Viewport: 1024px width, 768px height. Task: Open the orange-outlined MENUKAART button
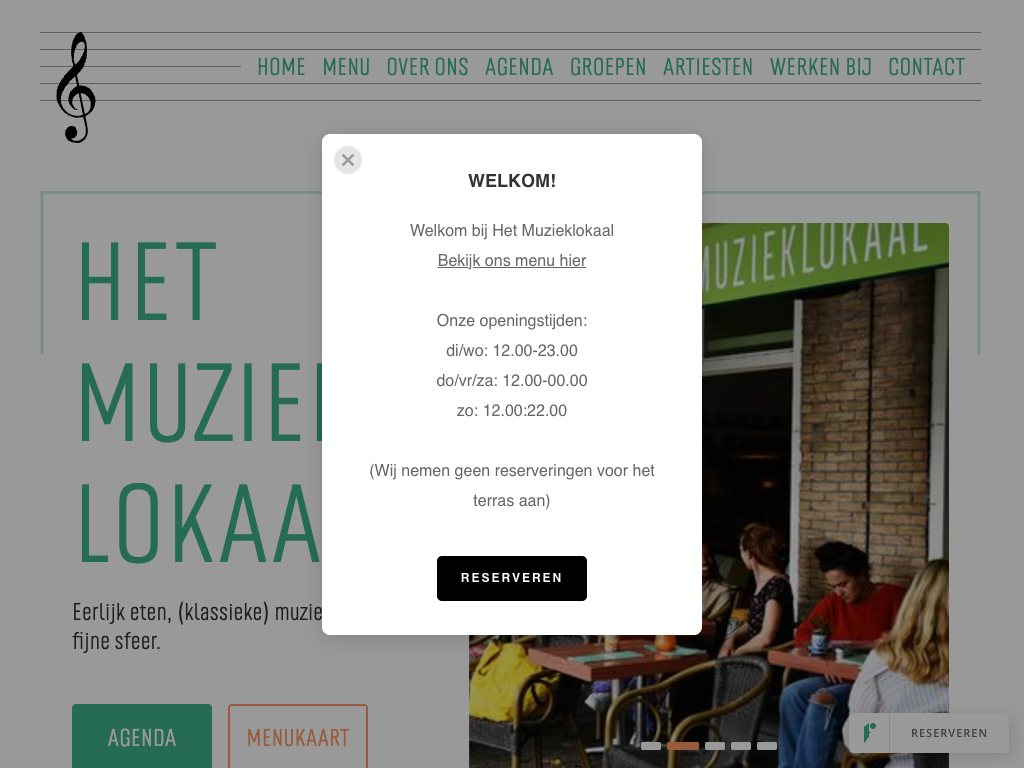pyautogui.click(x=298, y=737)
